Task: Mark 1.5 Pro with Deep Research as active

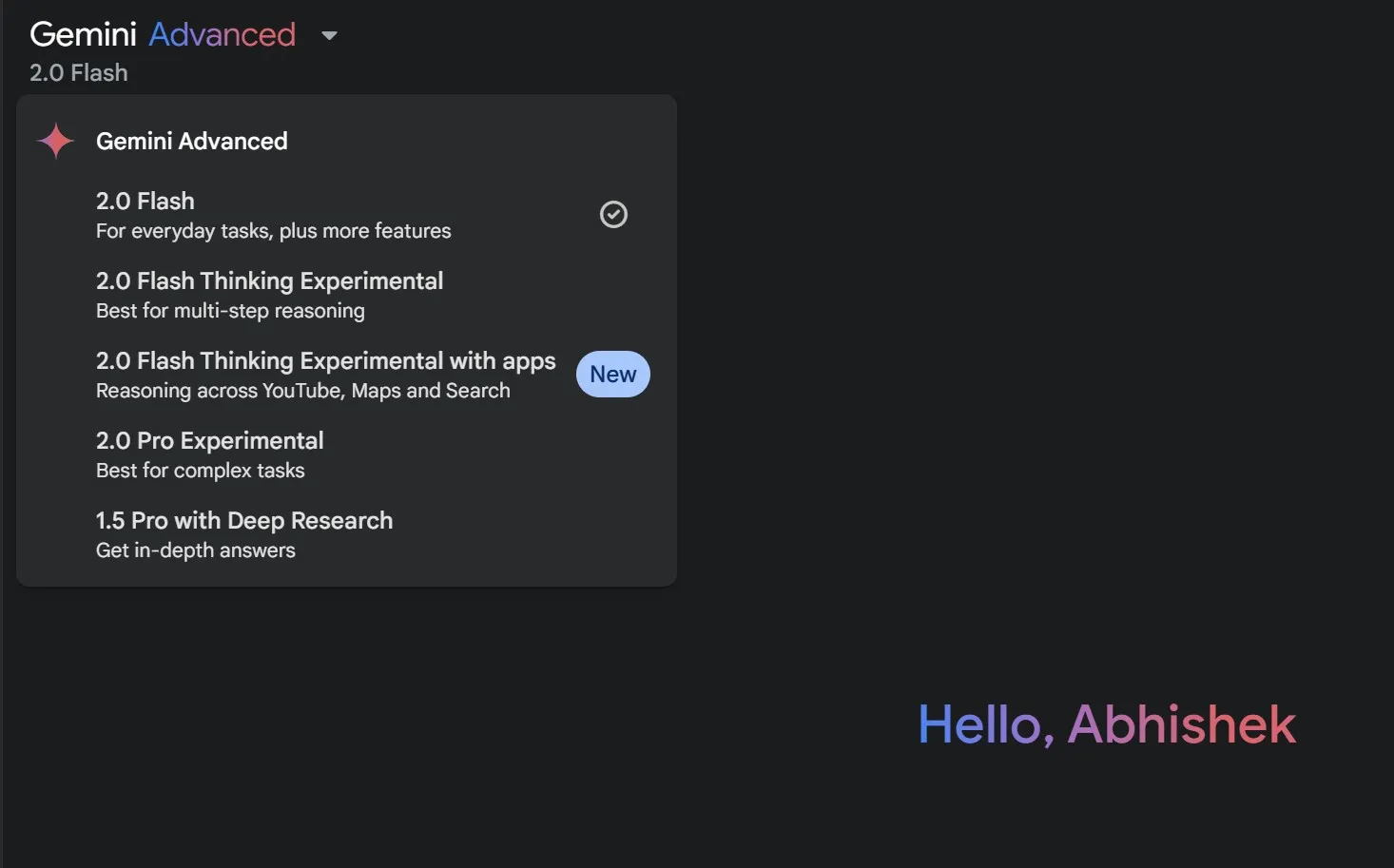Action: tap(243, 520)
